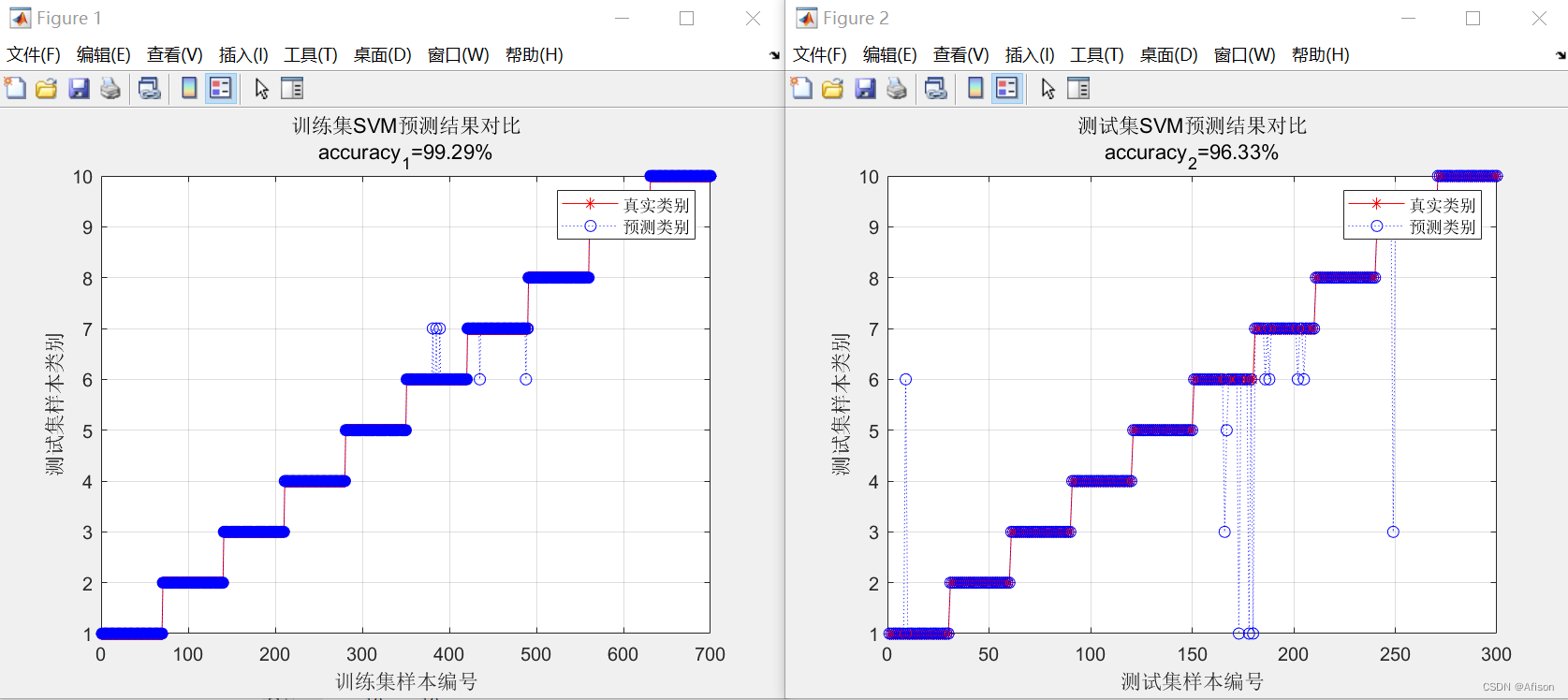The height and width of the screenshot is (700, 1568).
Task: Click misclassified point at class 6 near sample 10 in Figure 2
Action: 905,379
